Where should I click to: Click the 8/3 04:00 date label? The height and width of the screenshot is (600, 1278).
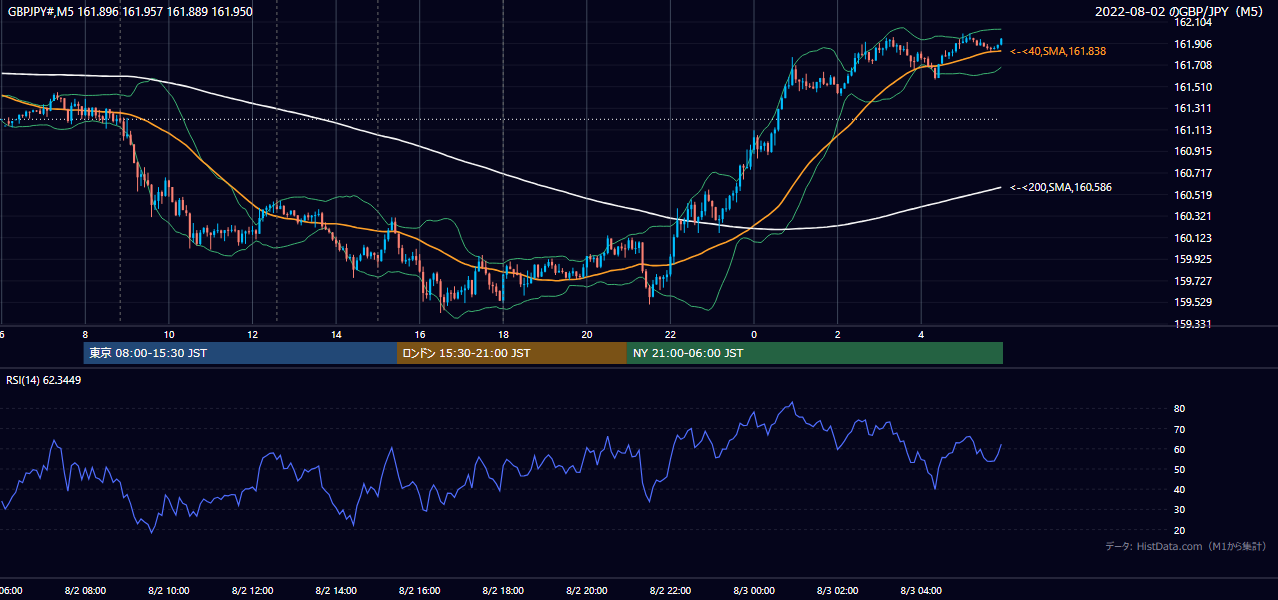tap(921, 591)
